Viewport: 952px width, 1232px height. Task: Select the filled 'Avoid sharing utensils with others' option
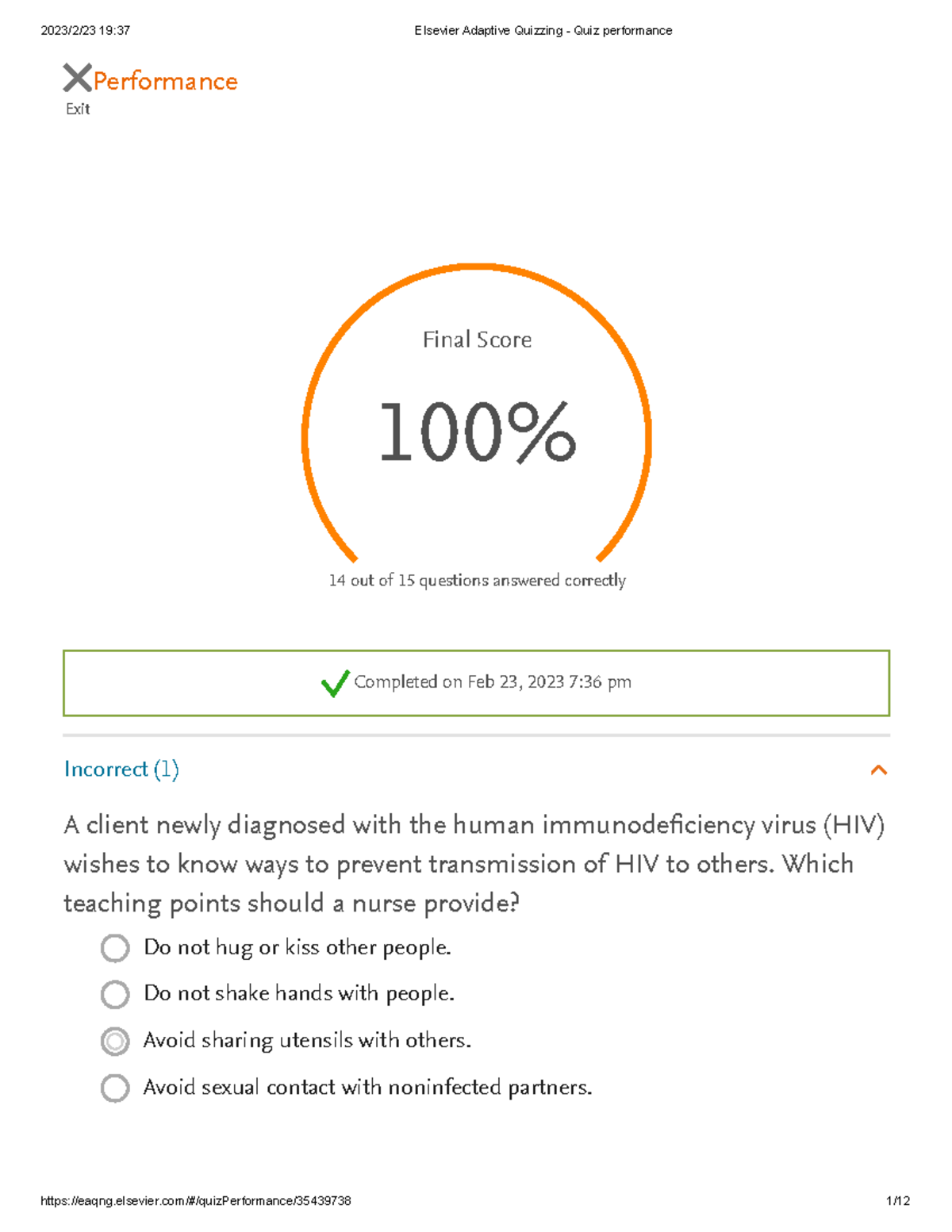pyautogui.click(x=116, y=1041)
